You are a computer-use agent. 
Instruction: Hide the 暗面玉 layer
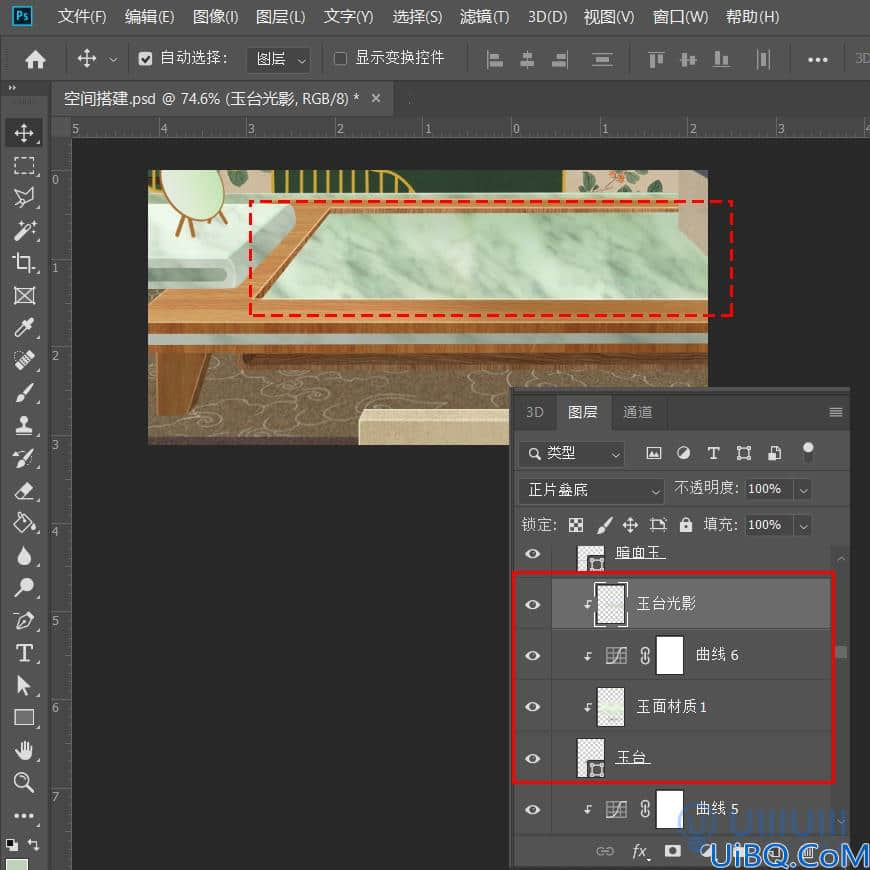click(x=533, y=554)
